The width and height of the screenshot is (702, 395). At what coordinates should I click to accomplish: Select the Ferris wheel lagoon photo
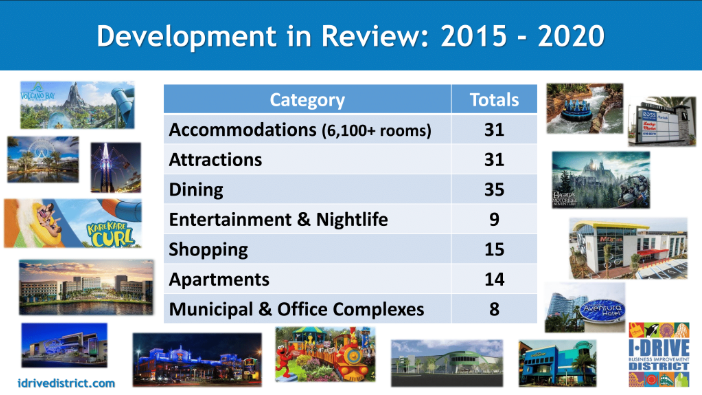tap(43, 159)
